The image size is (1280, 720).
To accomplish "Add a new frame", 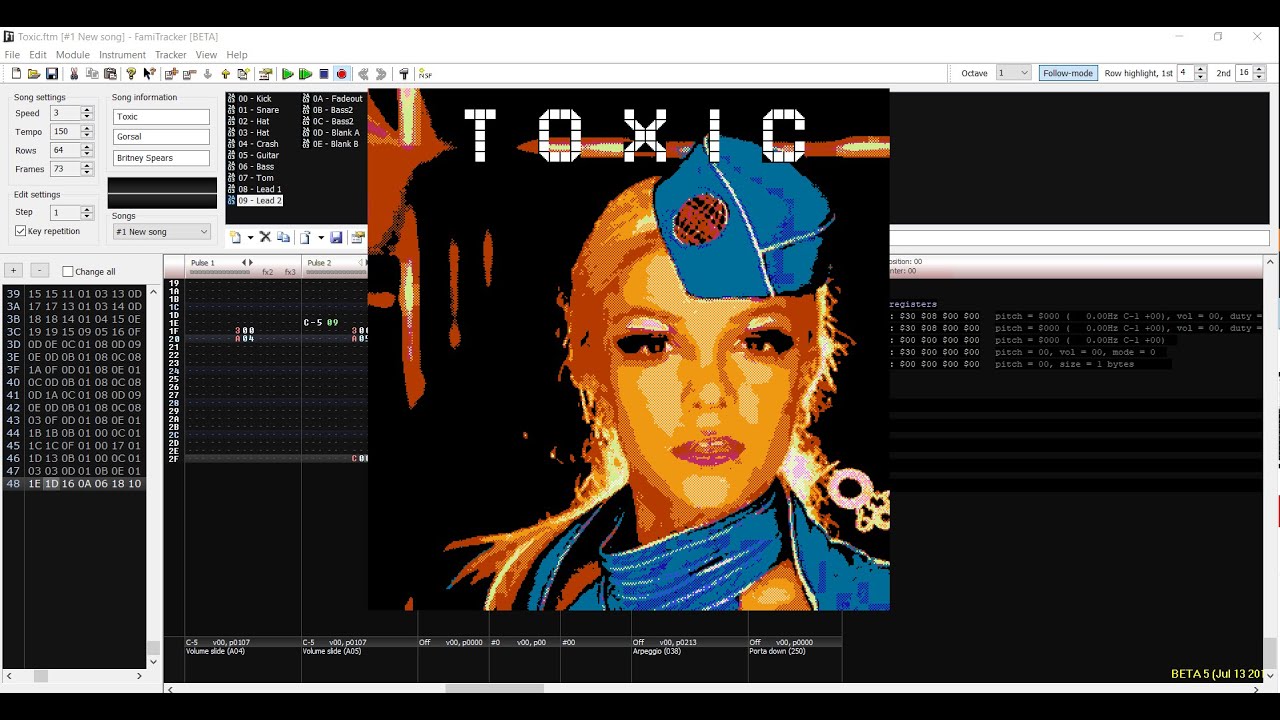I will [171, 74].
